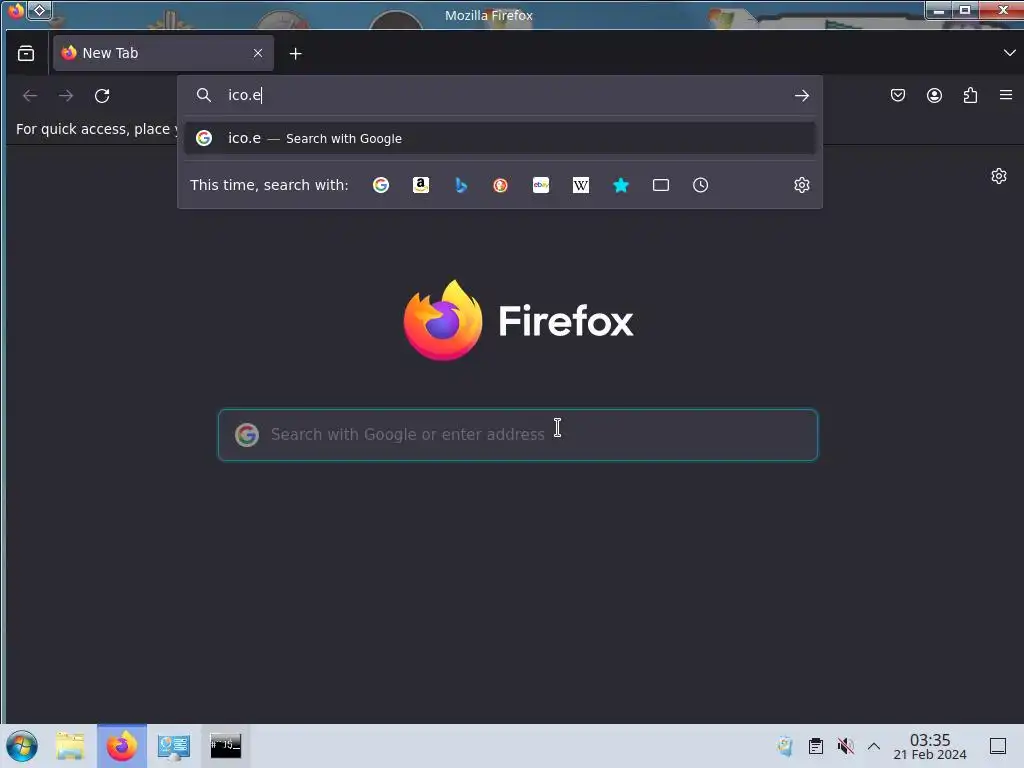The width and height of the screenshot is (1024, 768).
Task: Search this time with DuckDuckGo
Action: [x=501, y=185]
